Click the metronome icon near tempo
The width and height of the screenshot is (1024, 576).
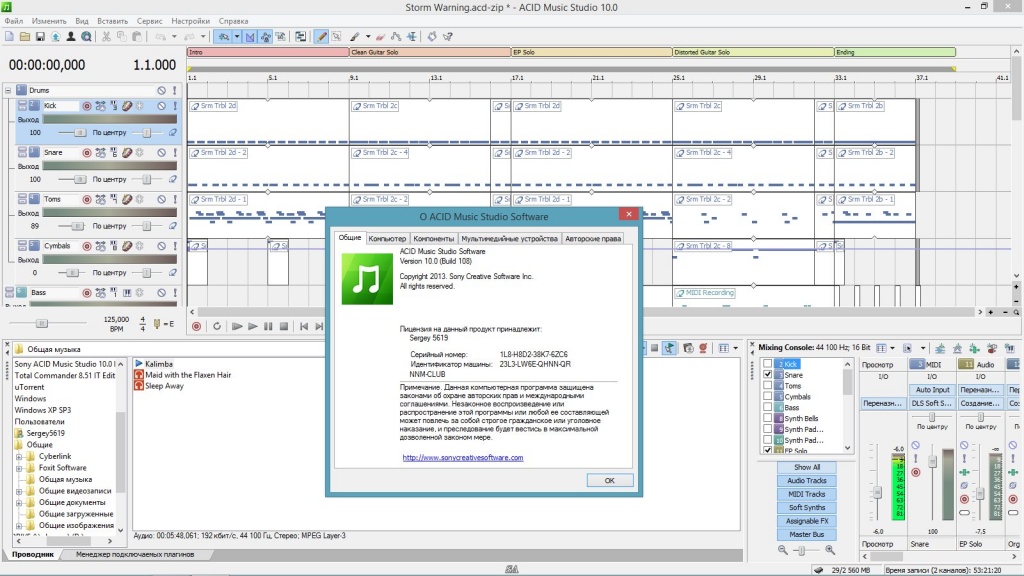(157, 323)
